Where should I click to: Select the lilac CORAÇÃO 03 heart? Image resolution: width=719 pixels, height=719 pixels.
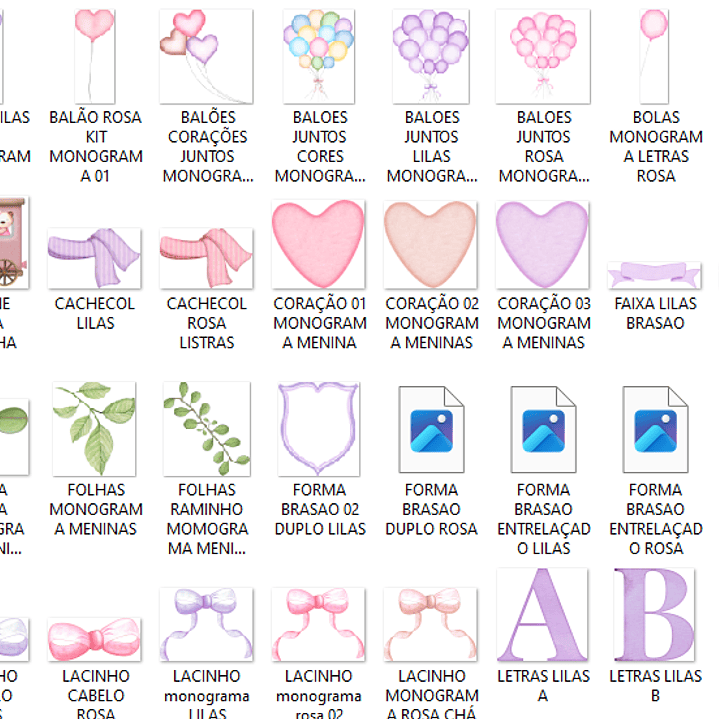(x=542, y=244)
